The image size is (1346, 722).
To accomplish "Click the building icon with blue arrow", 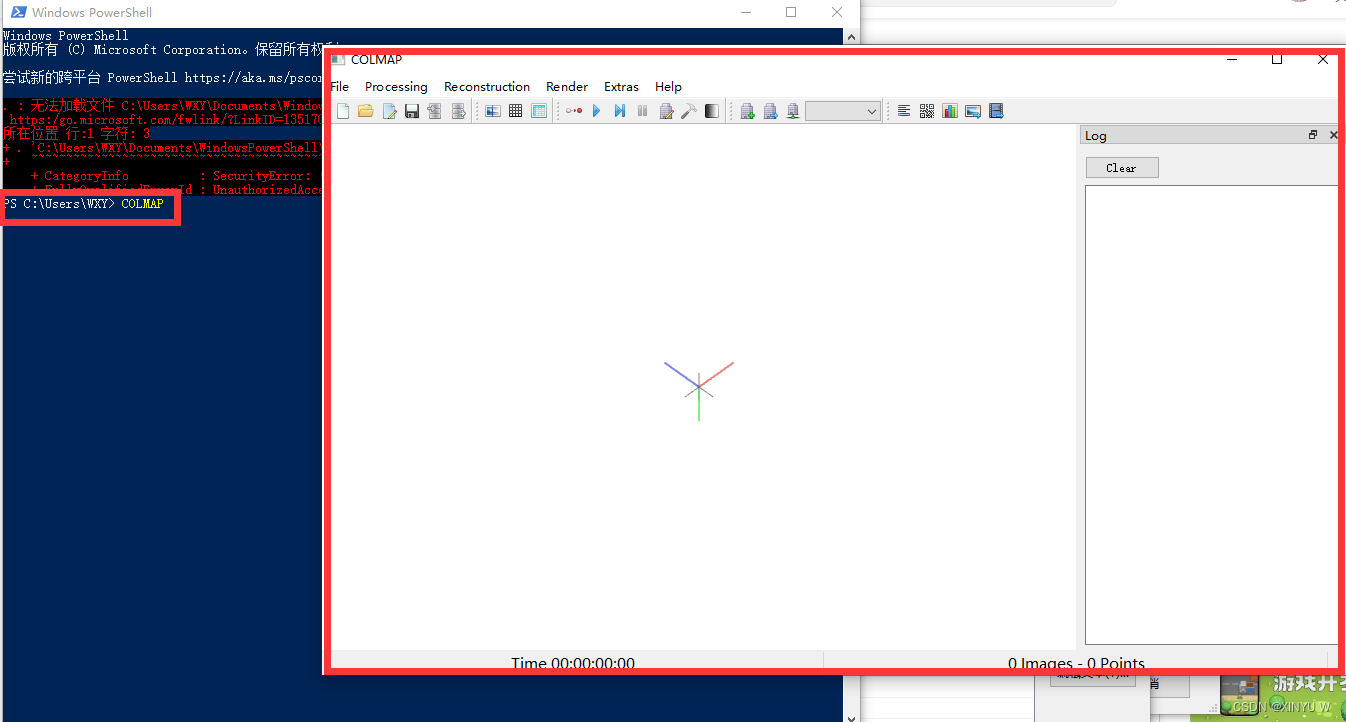I will pyautogui.click(x=770, y=111).
